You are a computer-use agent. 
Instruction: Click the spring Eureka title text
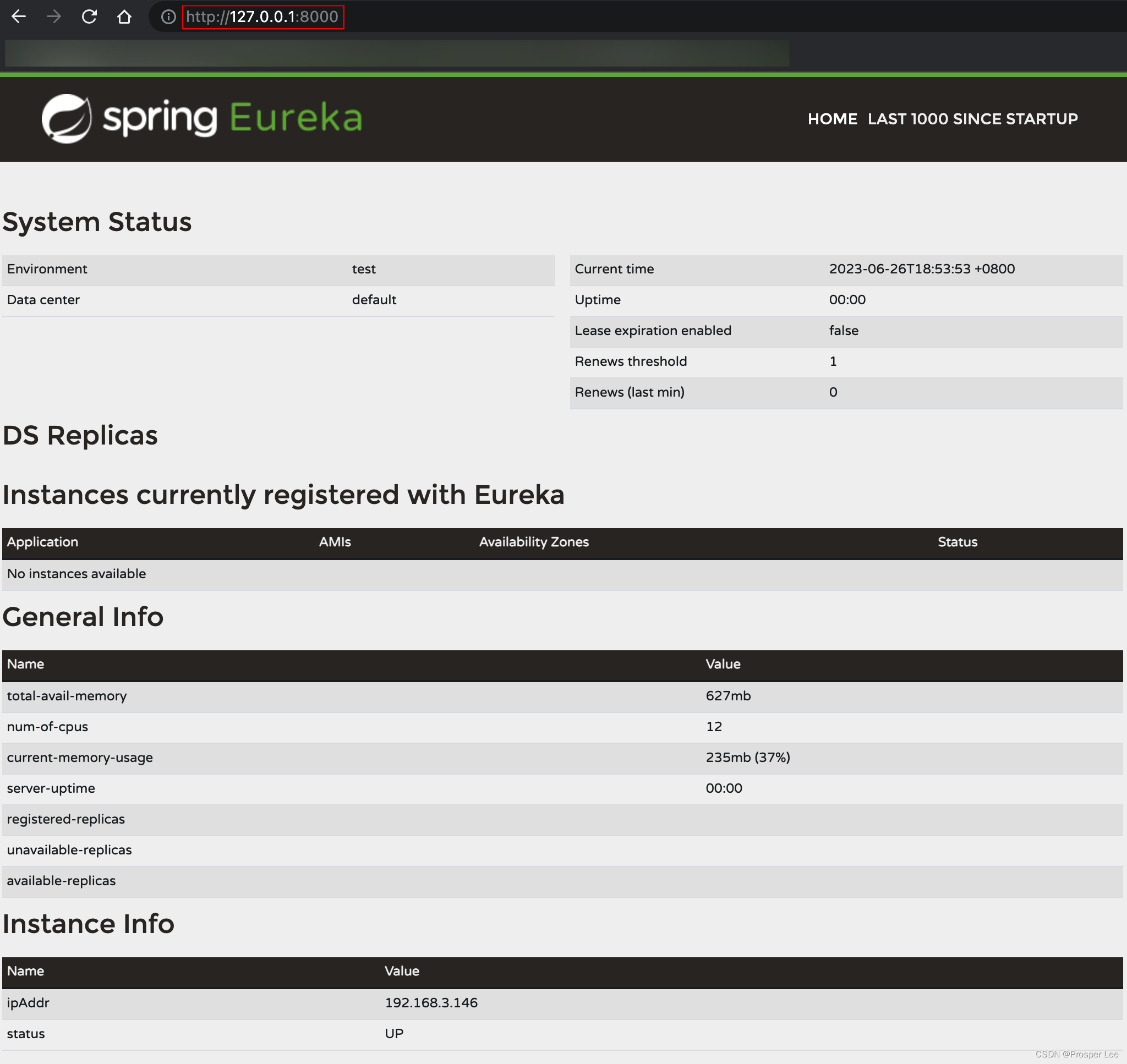[x=233, y=118]
